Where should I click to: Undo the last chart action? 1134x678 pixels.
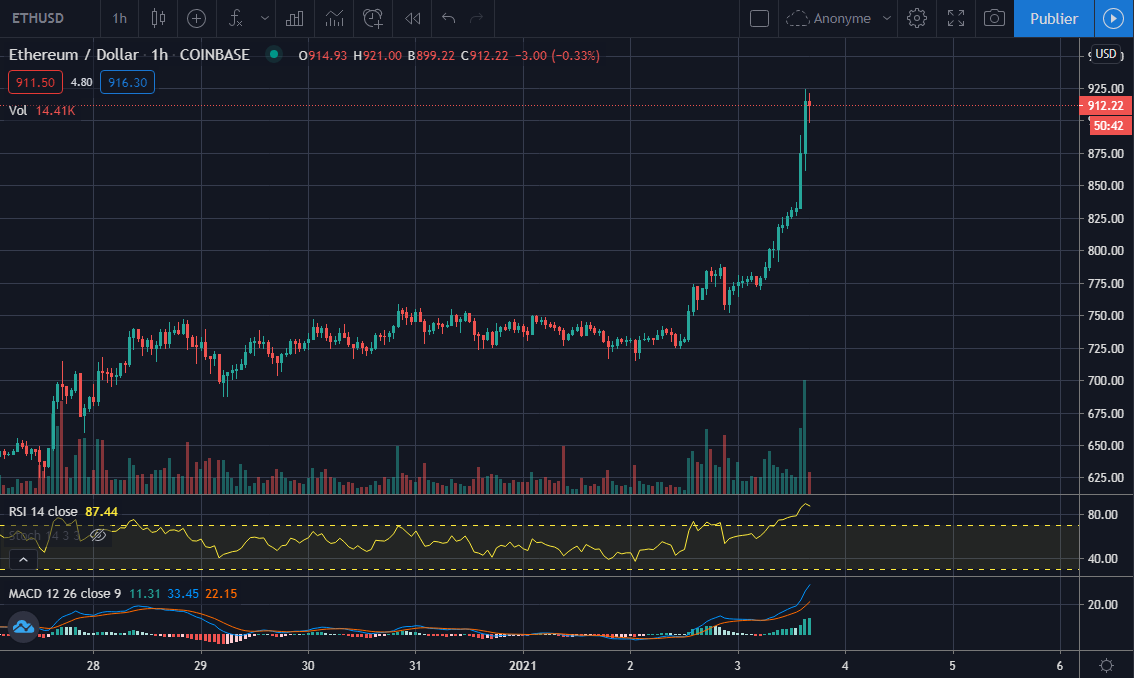click(448, 18)
